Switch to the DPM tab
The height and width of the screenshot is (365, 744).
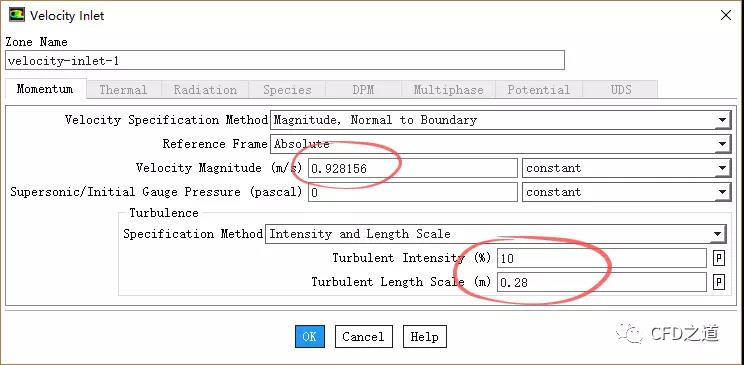pyautogui.click(x=363, y=90)
